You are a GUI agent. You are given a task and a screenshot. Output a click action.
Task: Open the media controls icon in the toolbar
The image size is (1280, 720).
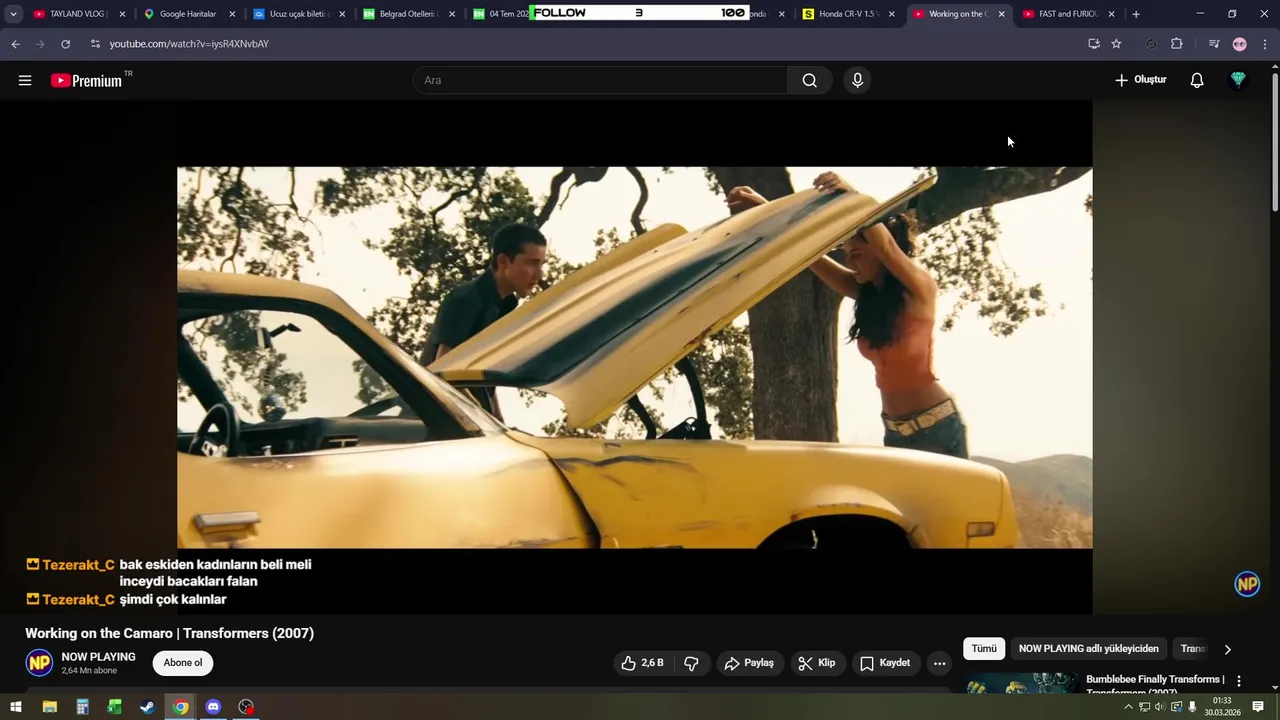coord(1213,44)
